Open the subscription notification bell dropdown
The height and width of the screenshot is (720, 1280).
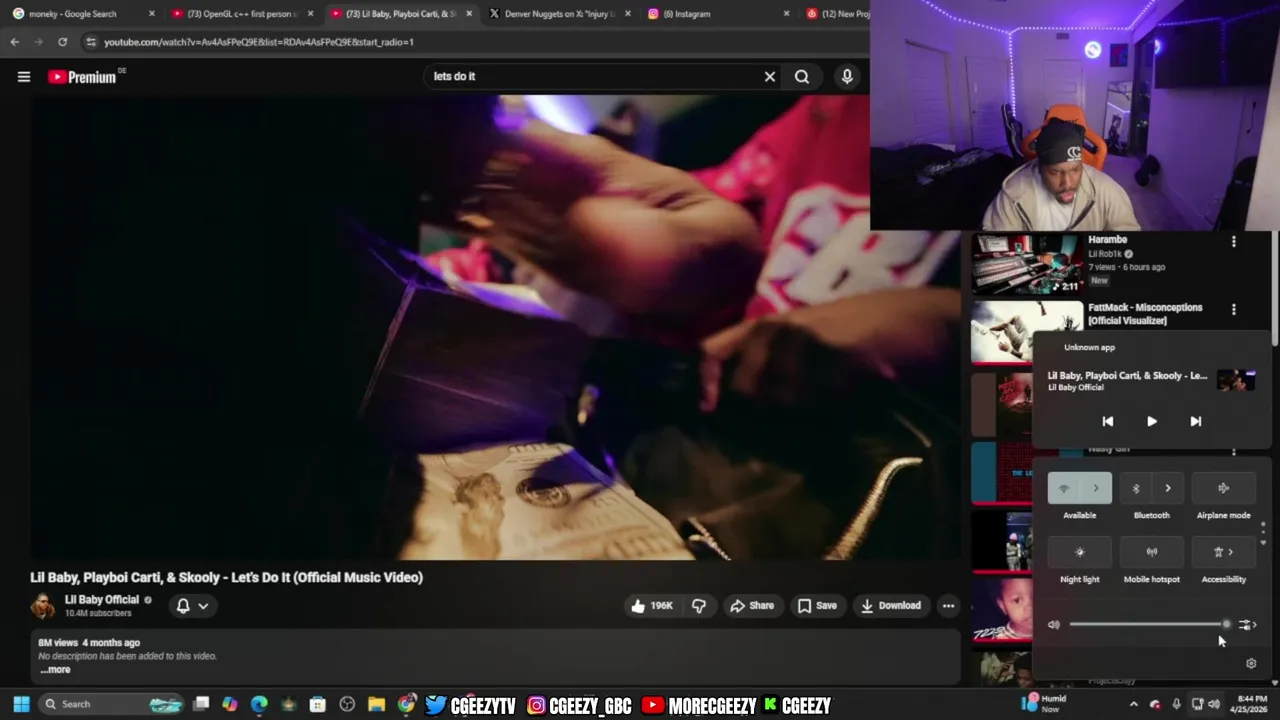[x=192, y=606]
